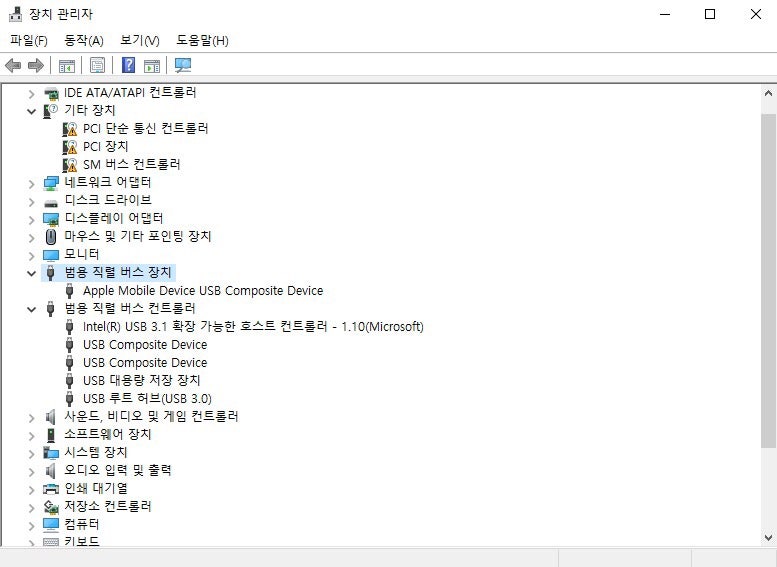The height and width of the screenshot is (567, 777).
Task: Expand the 네트워크 어댑터 node
Action: coord(31,184)
